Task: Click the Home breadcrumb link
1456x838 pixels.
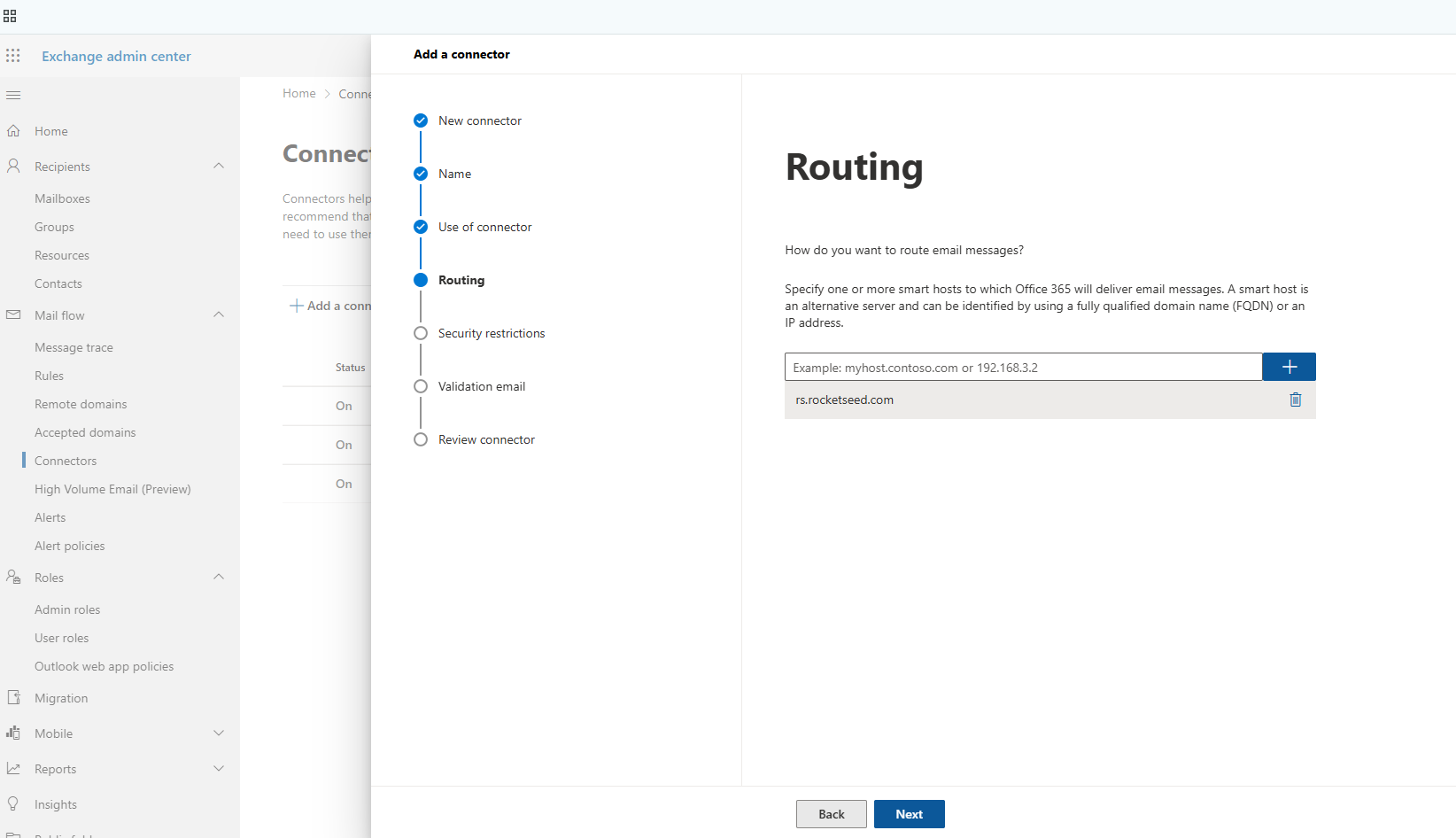Action: 298,93
